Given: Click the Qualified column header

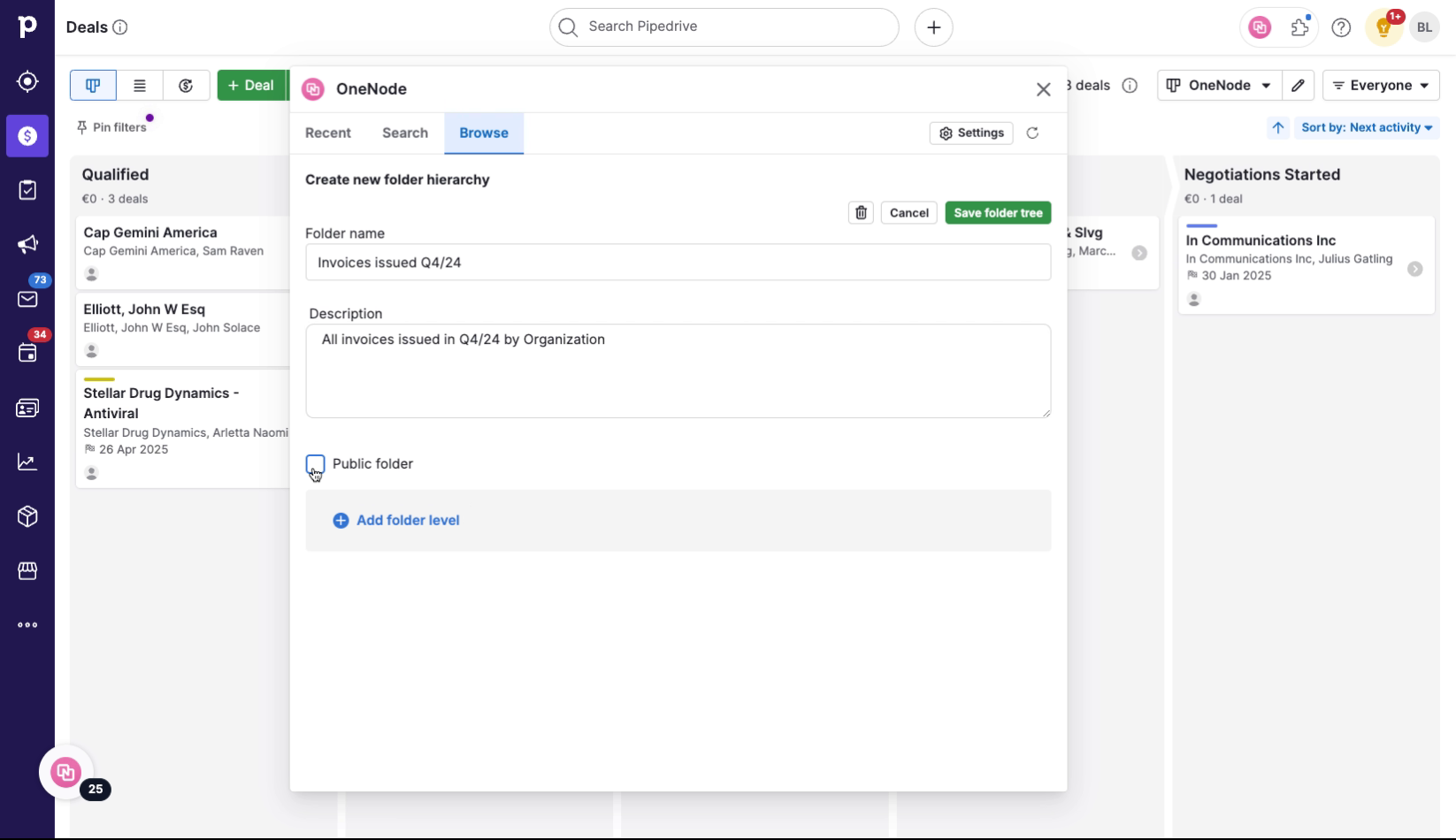Looking at the screenshot, I should 115,175.
